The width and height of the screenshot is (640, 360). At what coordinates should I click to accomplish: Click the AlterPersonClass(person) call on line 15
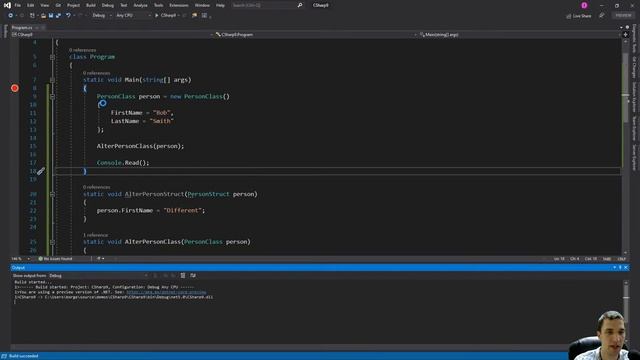[140, 146]
